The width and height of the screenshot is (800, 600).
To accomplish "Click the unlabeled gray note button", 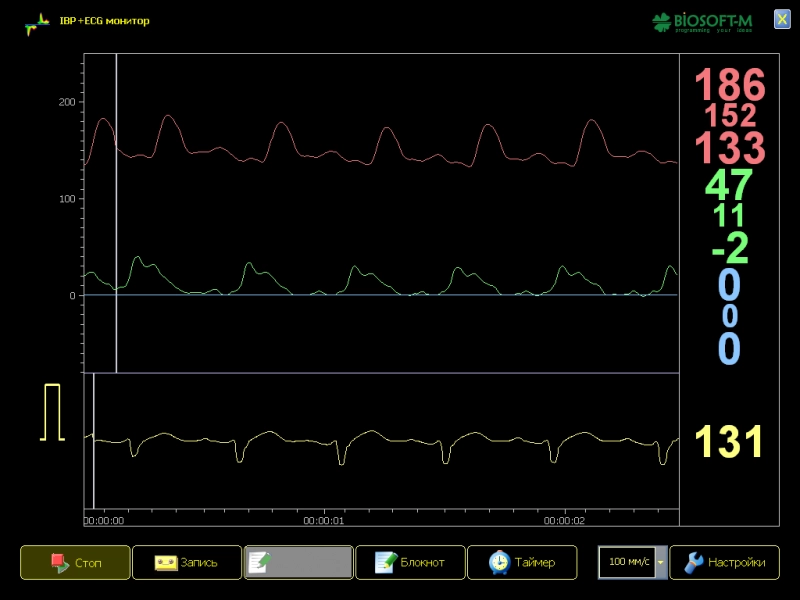I will [x=299, y=562].
